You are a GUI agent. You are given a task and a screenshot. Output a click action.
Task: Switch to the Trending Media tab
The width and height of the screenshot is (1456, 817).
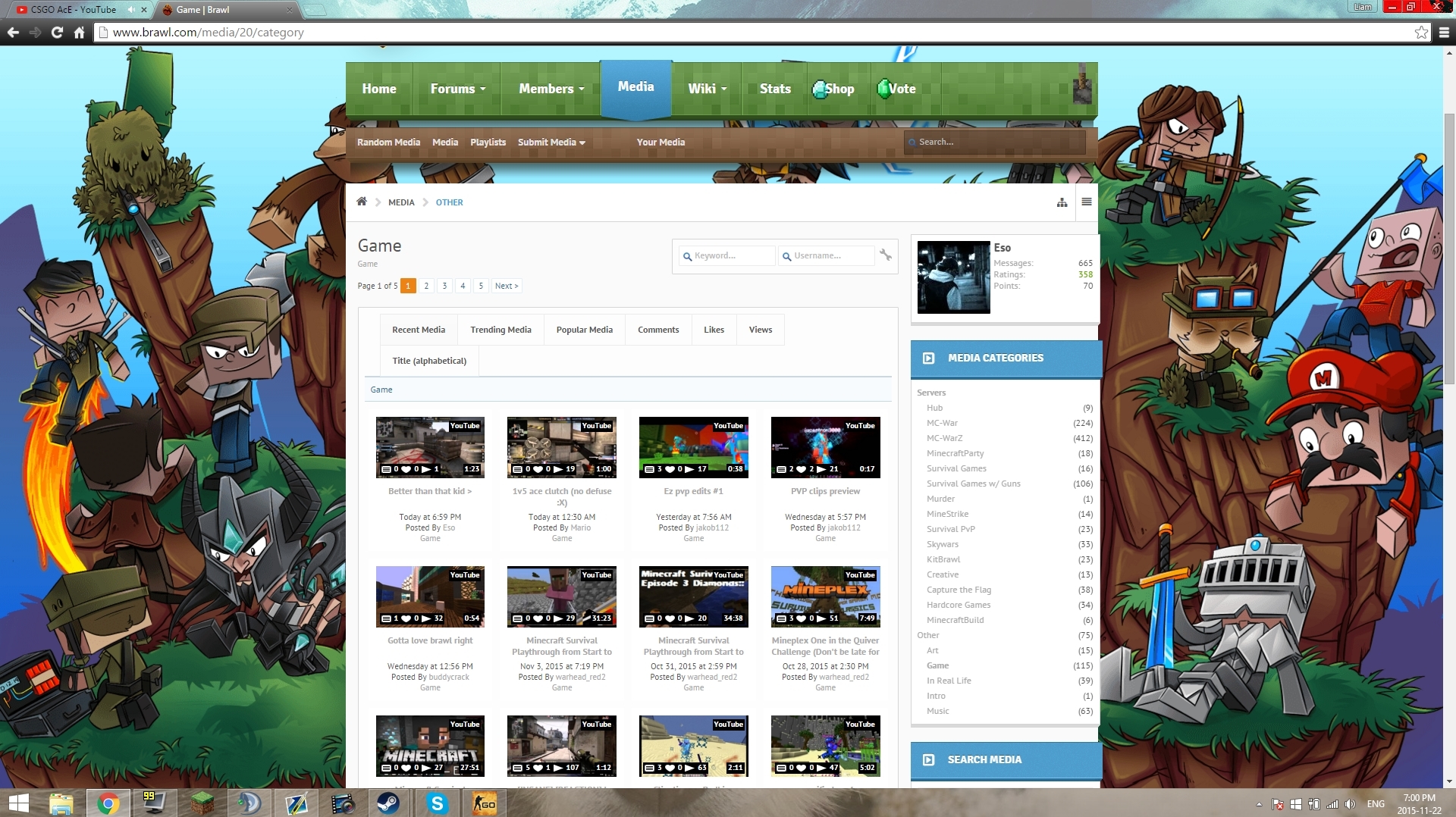click(x=500, y=330)
